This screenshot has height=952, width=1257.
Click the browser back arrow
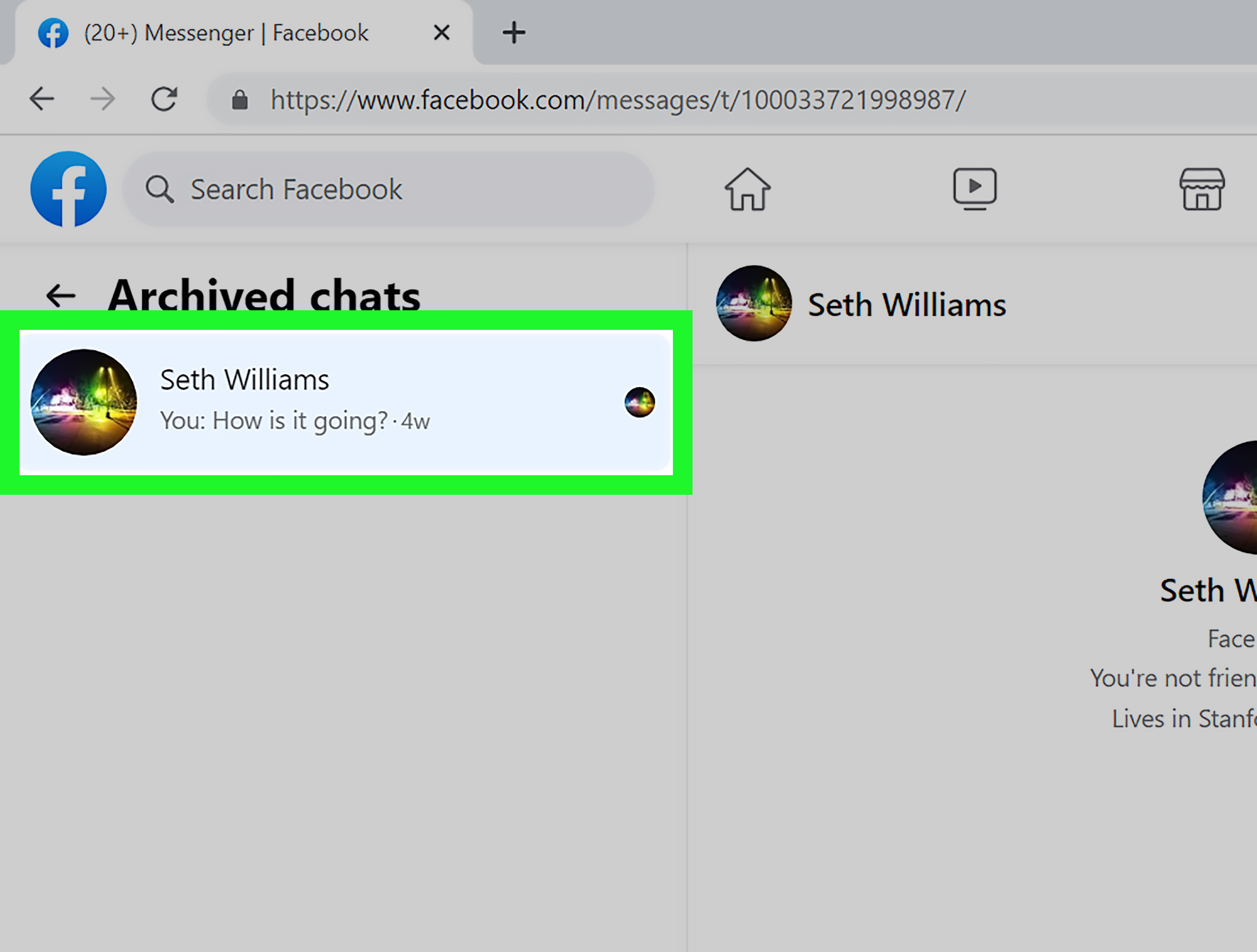[x=42, y=99]
